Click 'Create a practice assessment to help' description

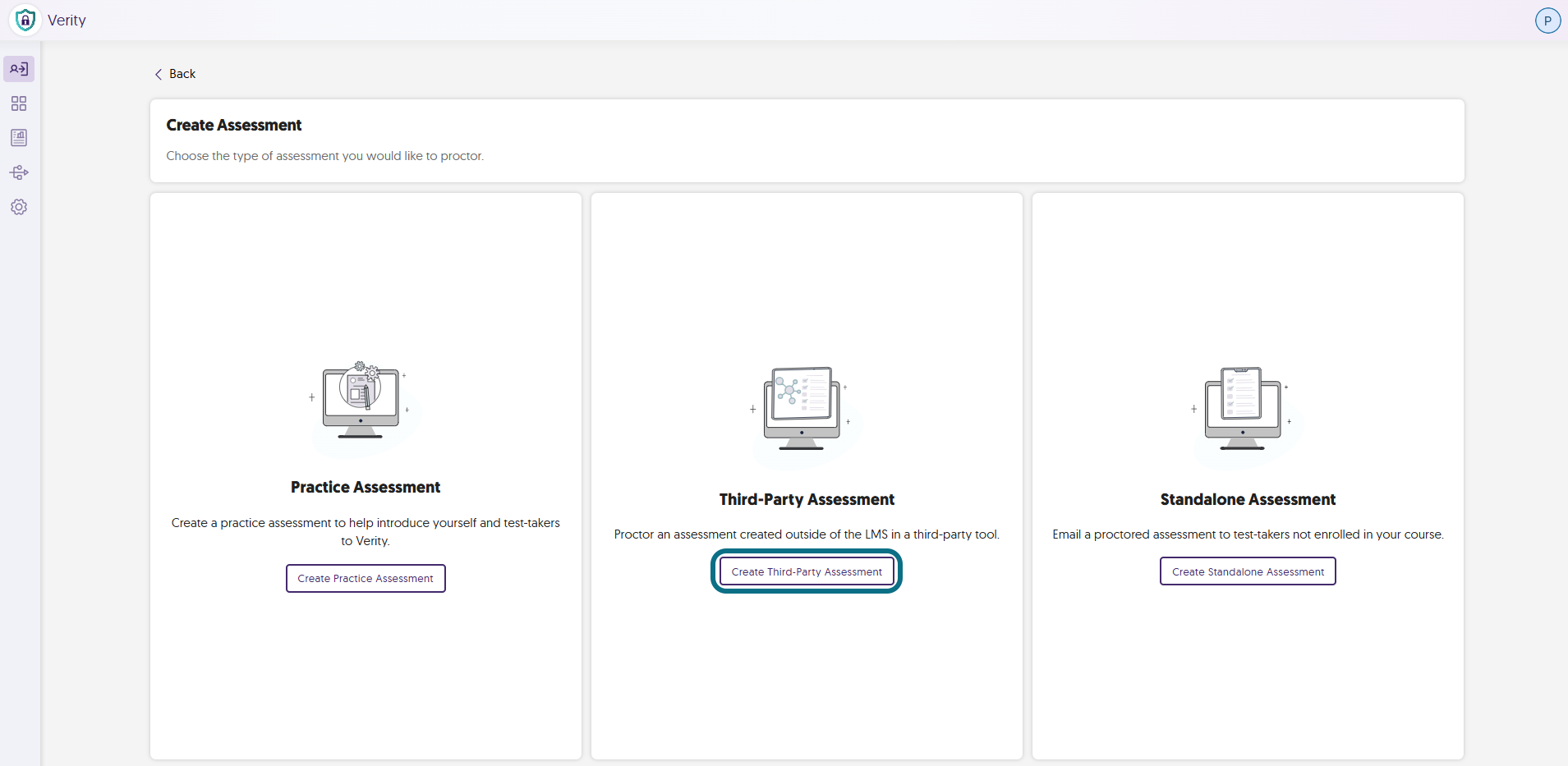click(x=366, y=532)
